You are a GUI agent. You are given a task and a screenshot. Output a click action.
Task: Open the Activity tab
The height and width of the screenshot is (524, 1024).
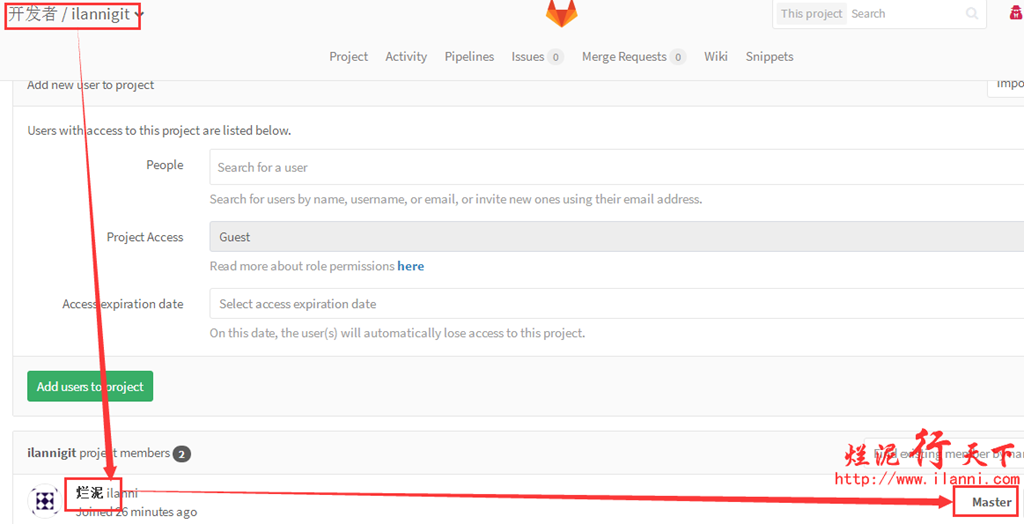coord(406,57)
